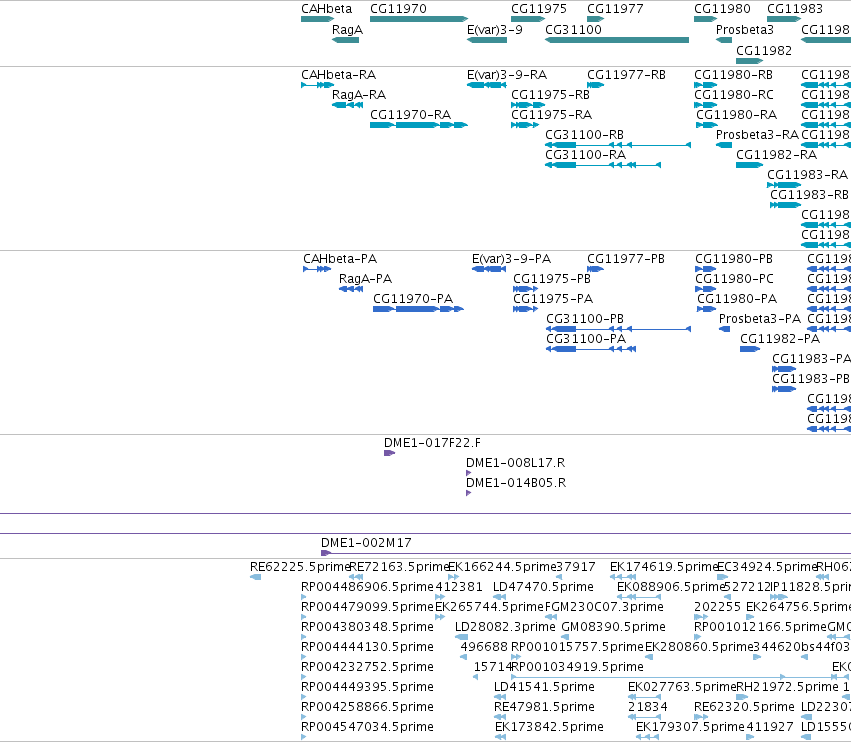The height and width of the screenshot is (742, 851).
Task: Click transcript CG31100-RA
Action: (x=603, y=166)
